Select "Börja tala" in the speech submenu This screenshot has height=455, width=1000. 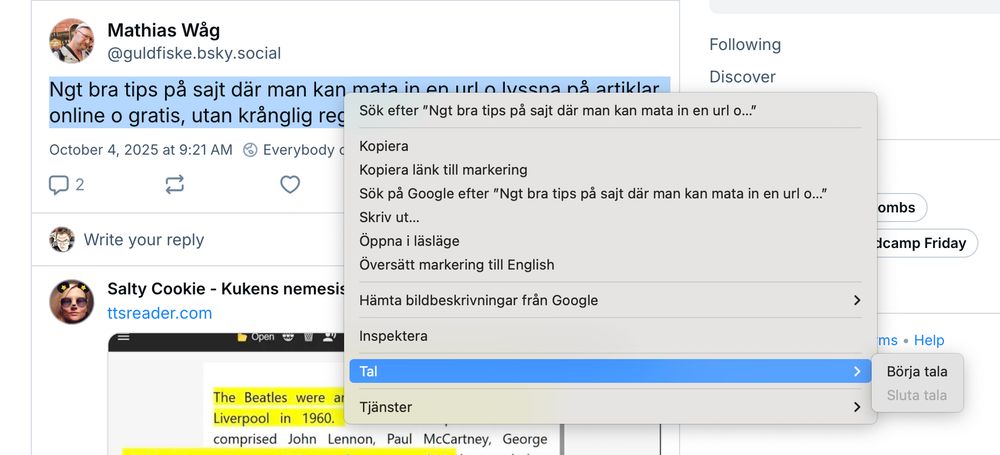[x=917, y=371]
